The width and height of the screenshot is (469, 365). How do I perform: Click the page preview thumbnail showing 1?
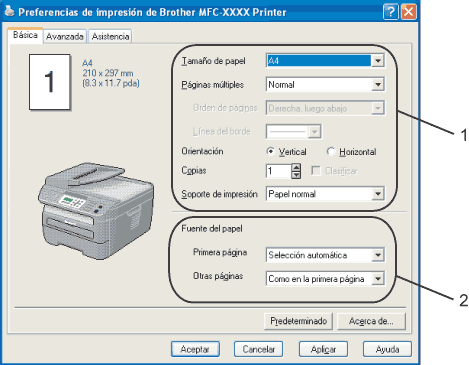50,82
